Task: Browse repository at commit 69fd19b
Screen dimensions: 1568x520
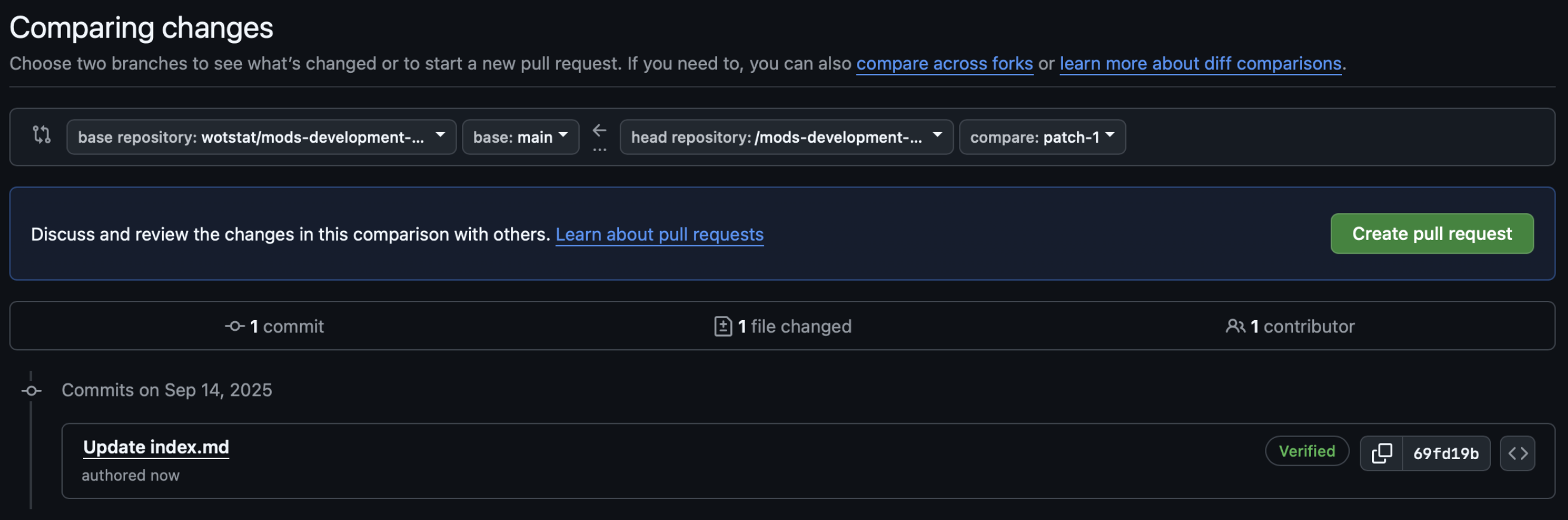Action: pos(1517,453)
